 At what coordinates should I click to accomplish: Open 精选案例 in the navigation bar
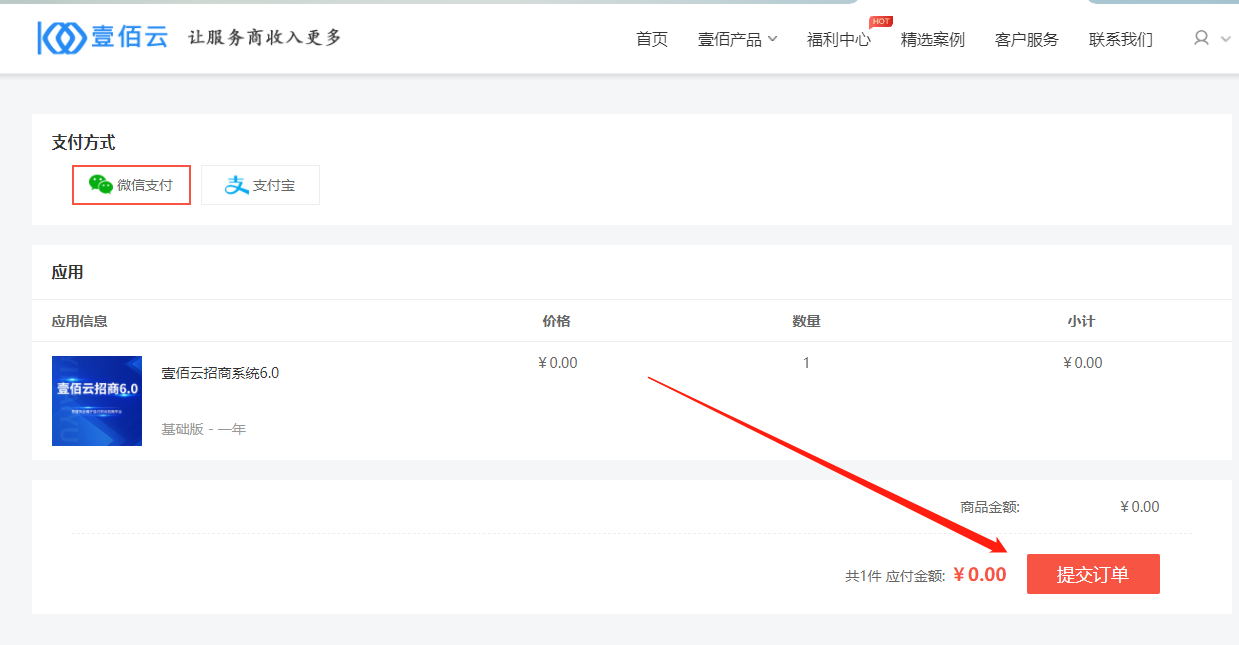(x=933, y=40)
